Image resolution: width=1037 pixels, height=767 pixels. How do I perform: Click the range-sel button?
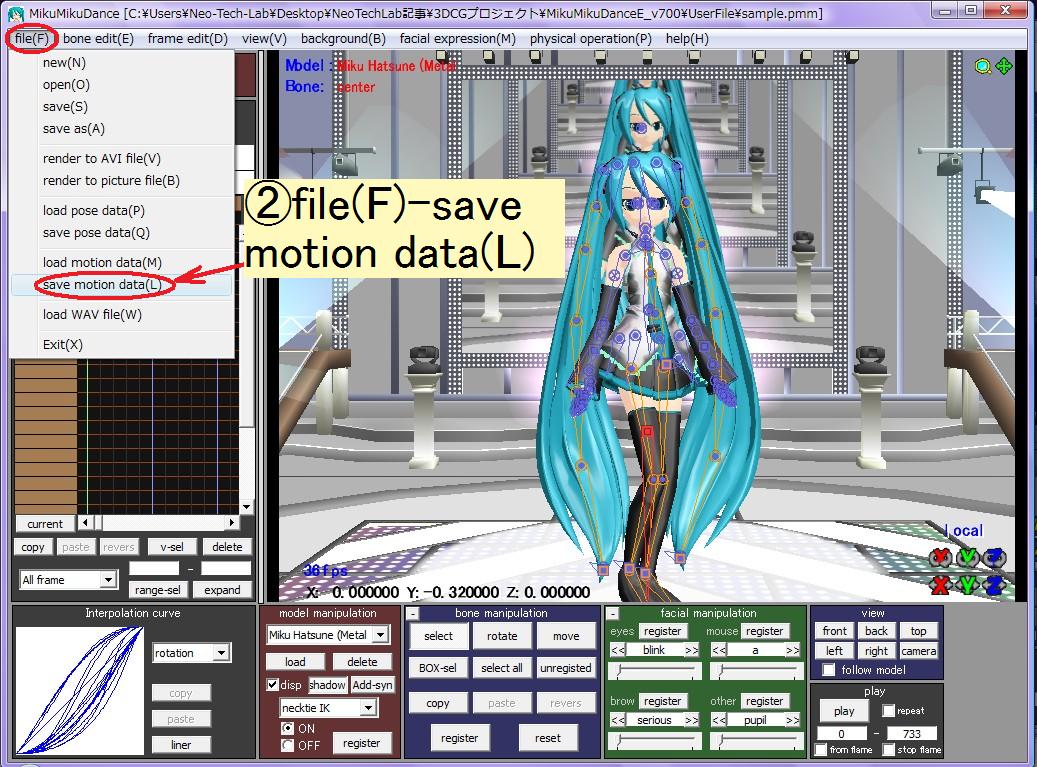coord(157,590)
